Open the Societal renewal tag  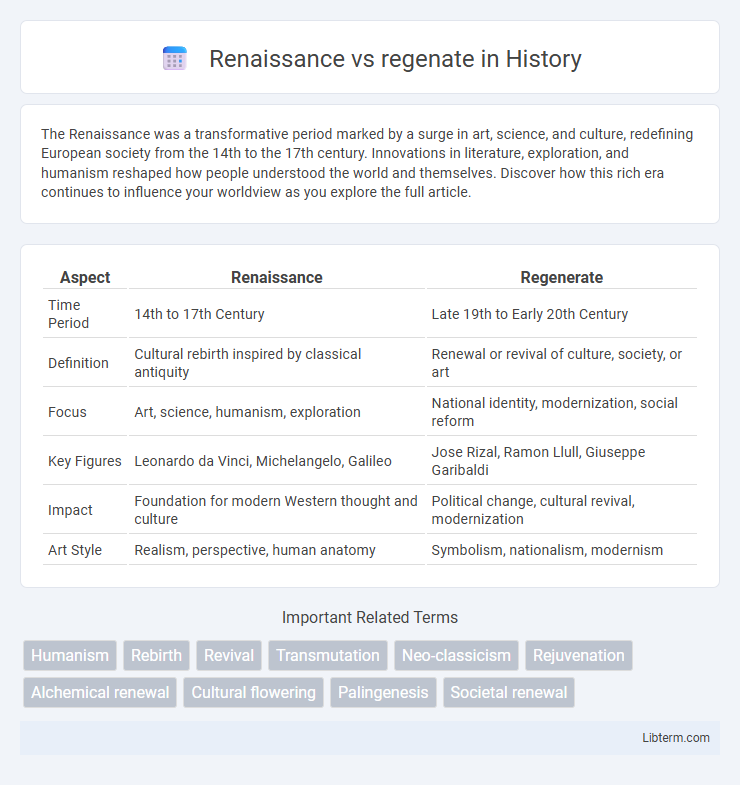[x=509, y=692]
